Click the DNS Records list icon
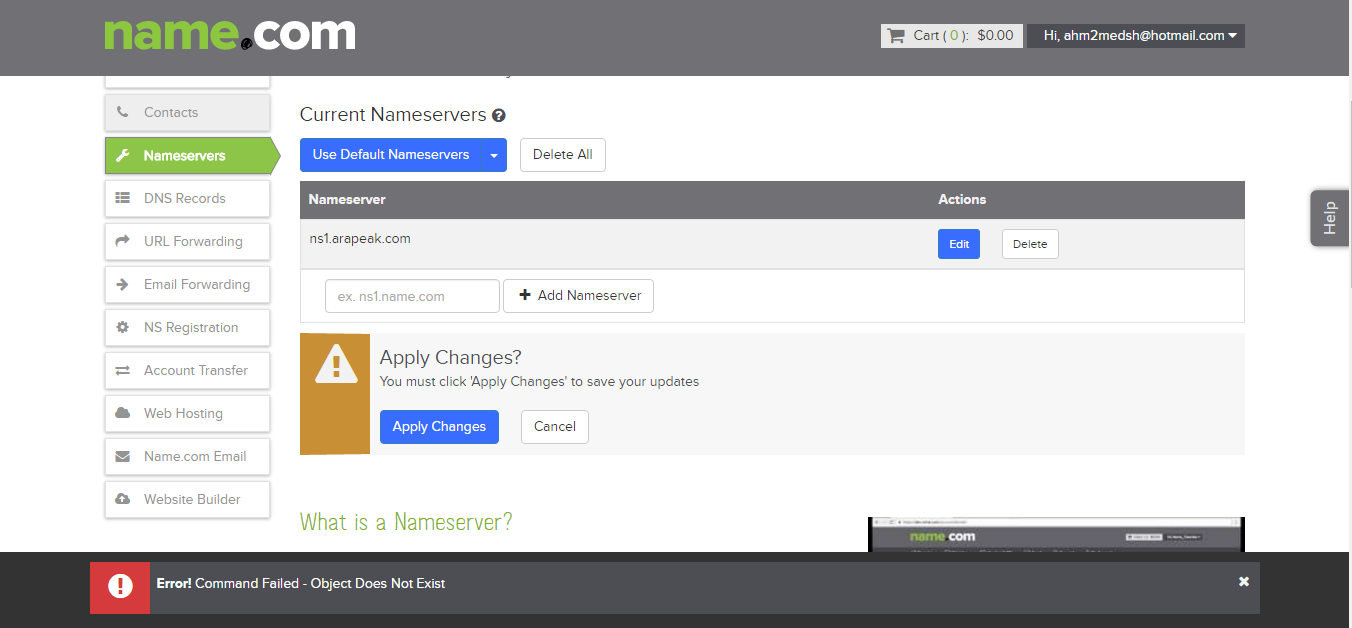Viewport: 1352px width, 628px height. 123,198
